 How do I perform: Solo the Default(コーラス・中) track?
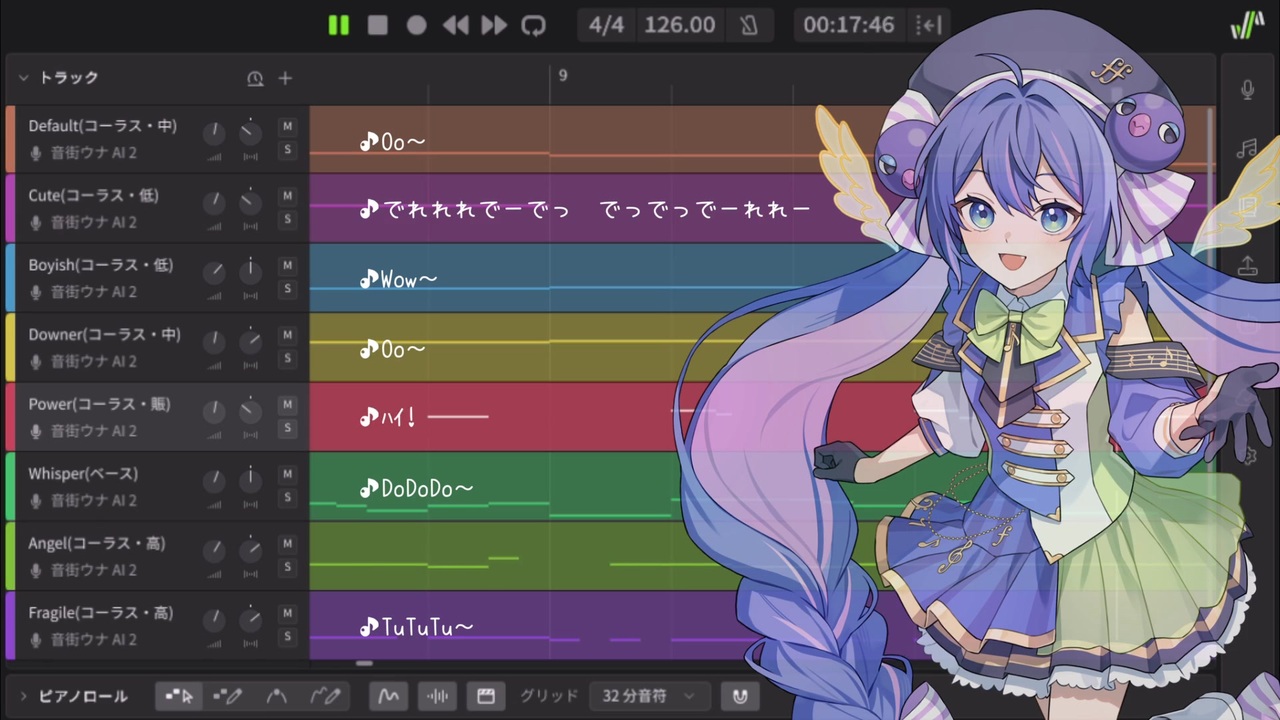pos(287,150)
